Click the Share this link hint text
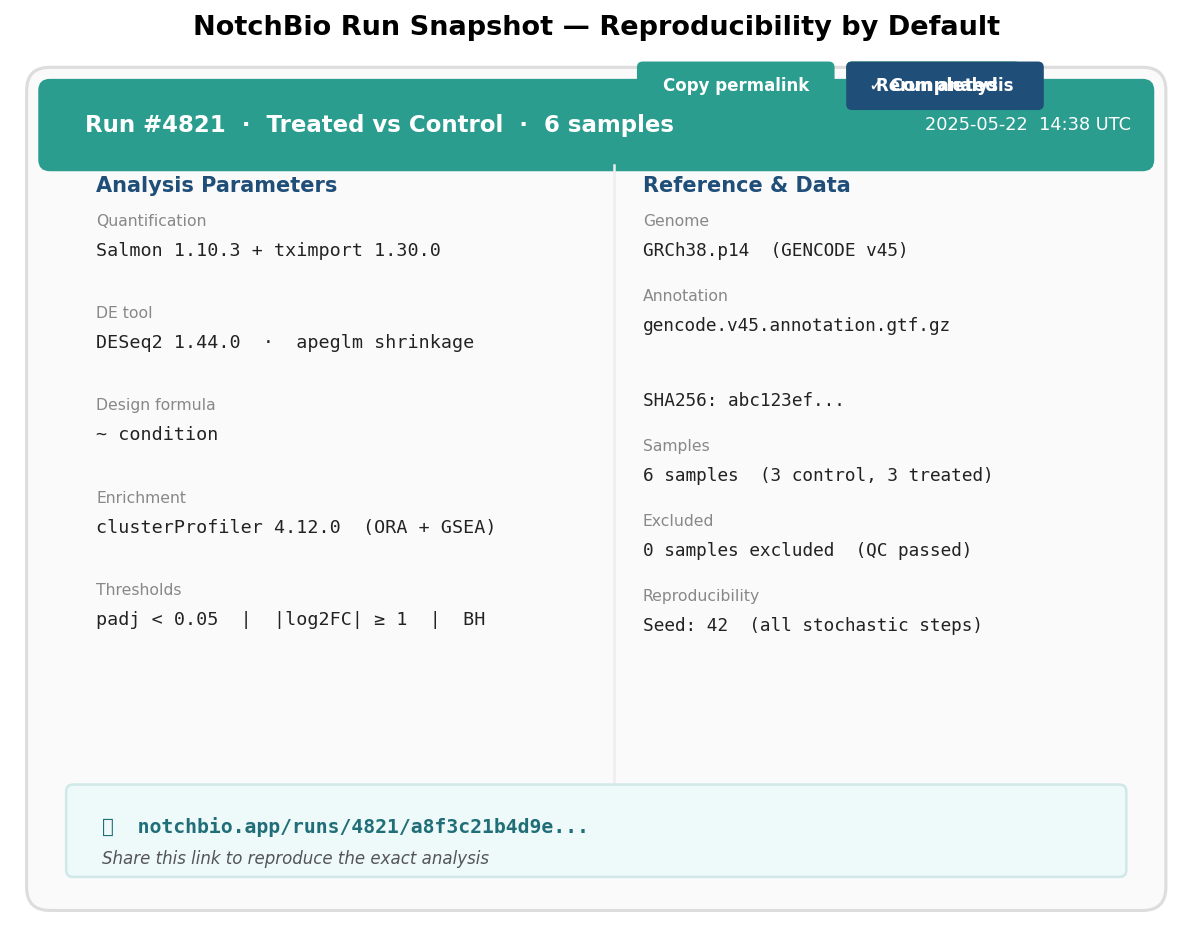1192x937 pixels. coord(295,858)
